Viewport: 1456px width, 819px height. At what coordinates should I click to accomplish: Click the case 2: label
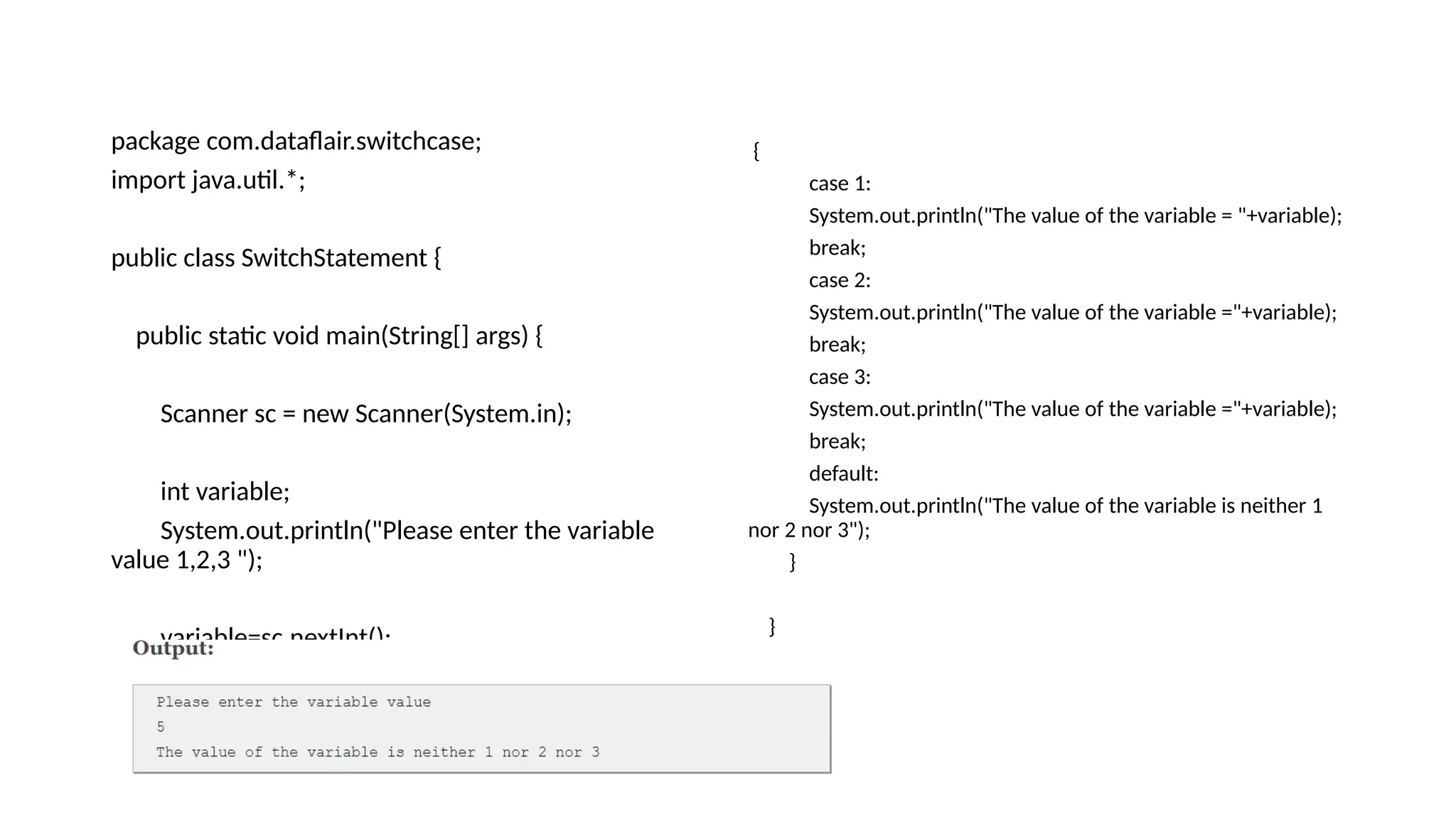(x=839, y=280)
